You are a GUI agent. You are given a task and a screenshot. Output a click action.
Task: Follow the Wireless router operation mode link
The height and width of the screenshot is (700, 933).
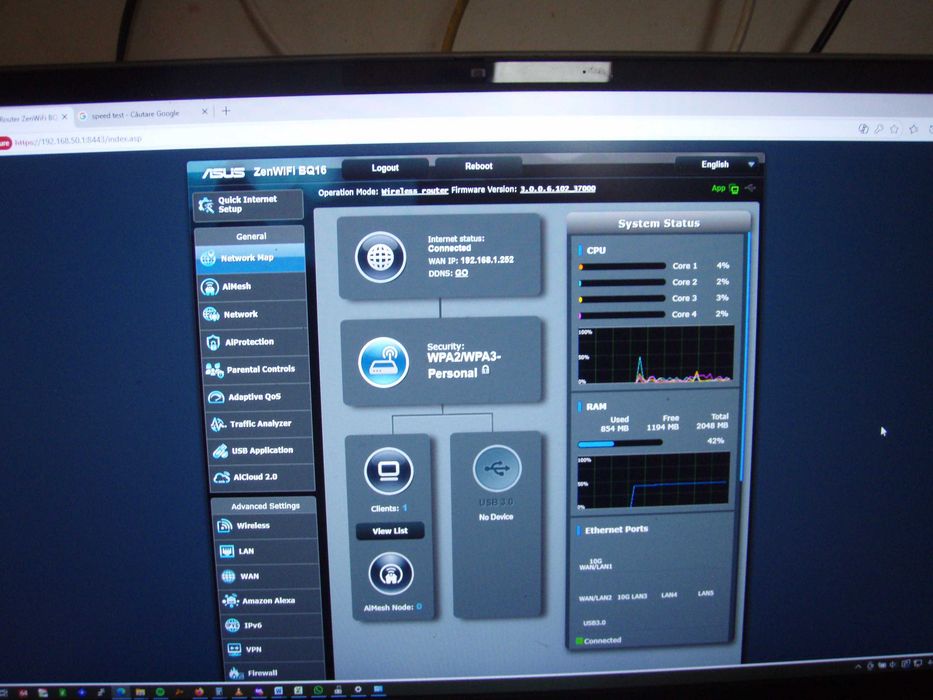tap(415, 191)
